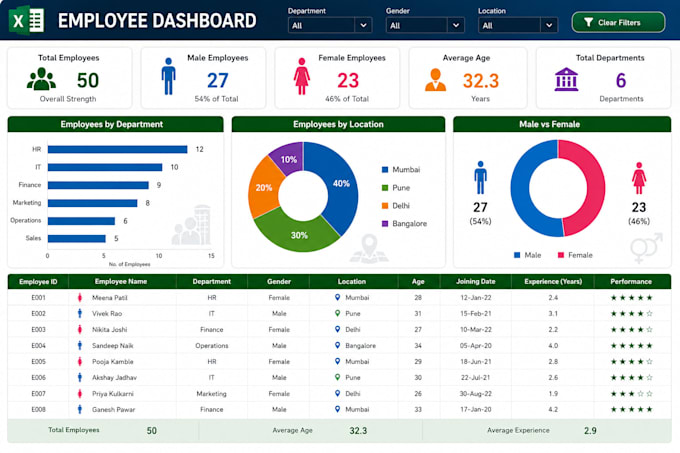Click the funnel icon in Clear Filters
This screenshot has width=680, height=453.
tap(588, 23)
